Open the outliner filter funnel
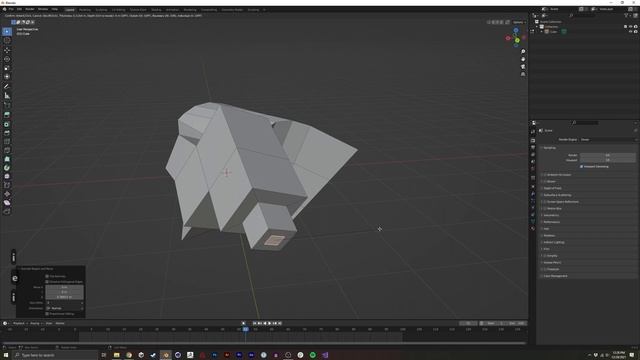 coord(626,16)
